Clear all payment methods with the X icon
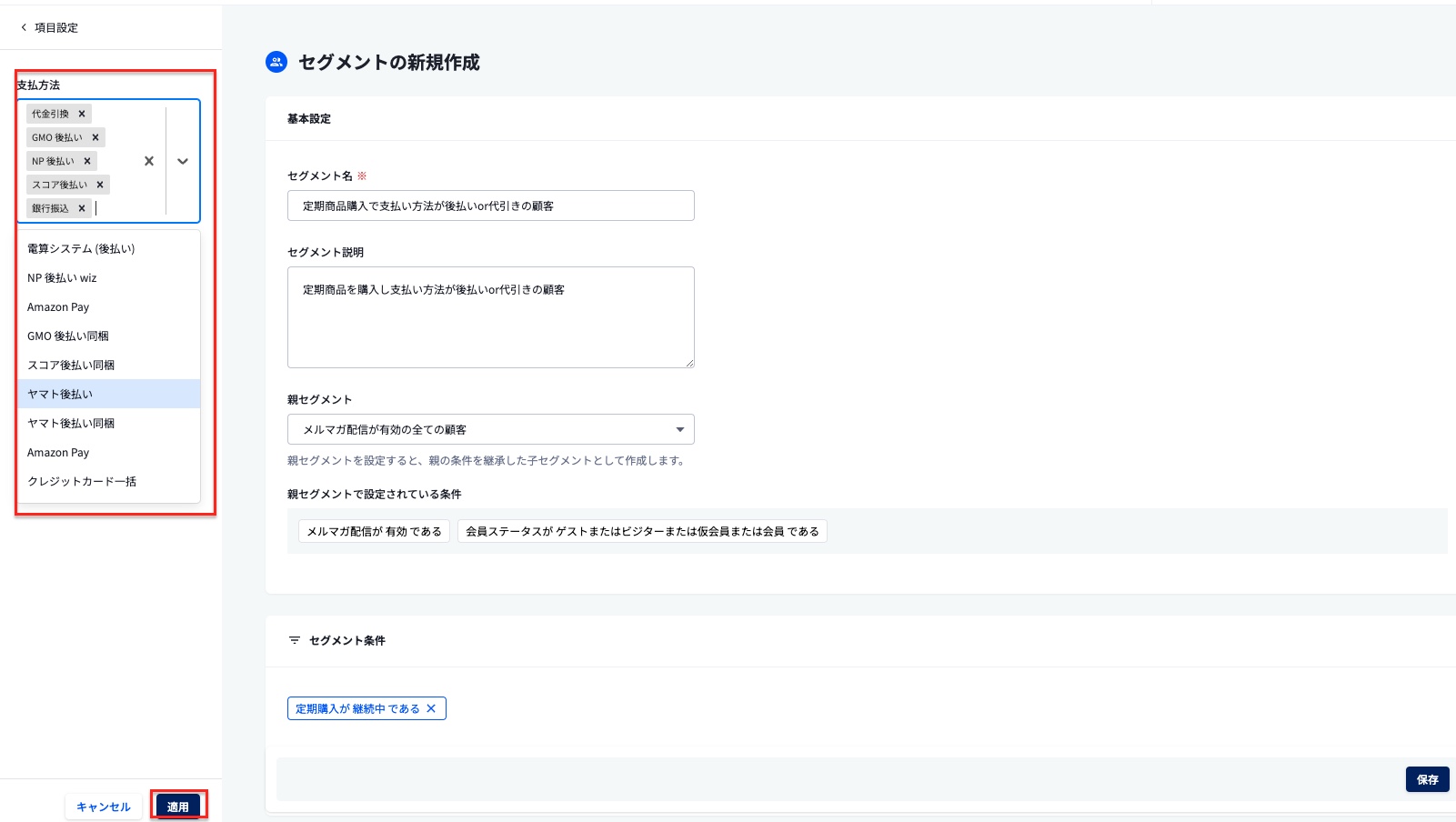Viewport: 1456px width, 822px height. [147, 161]
